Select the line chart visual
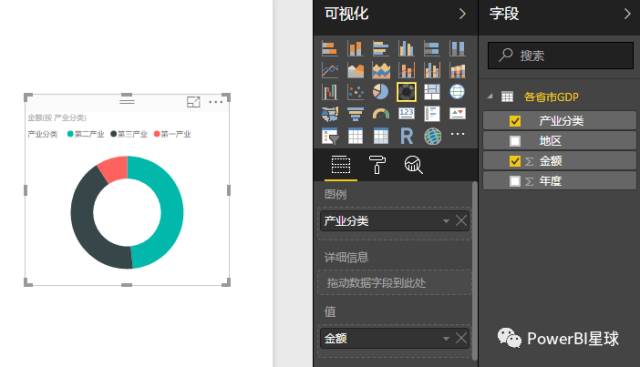 (x=329, y=70)
